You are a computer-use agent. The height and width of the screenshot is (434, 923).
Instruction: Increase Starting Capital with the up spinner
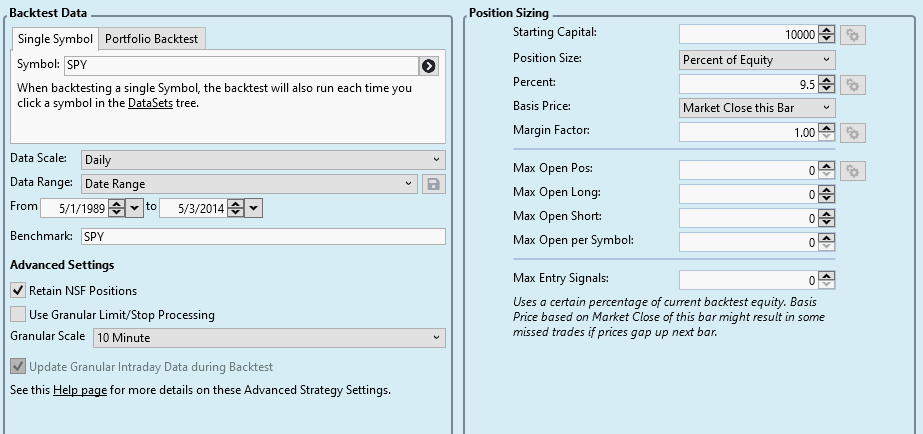(826, 31)
